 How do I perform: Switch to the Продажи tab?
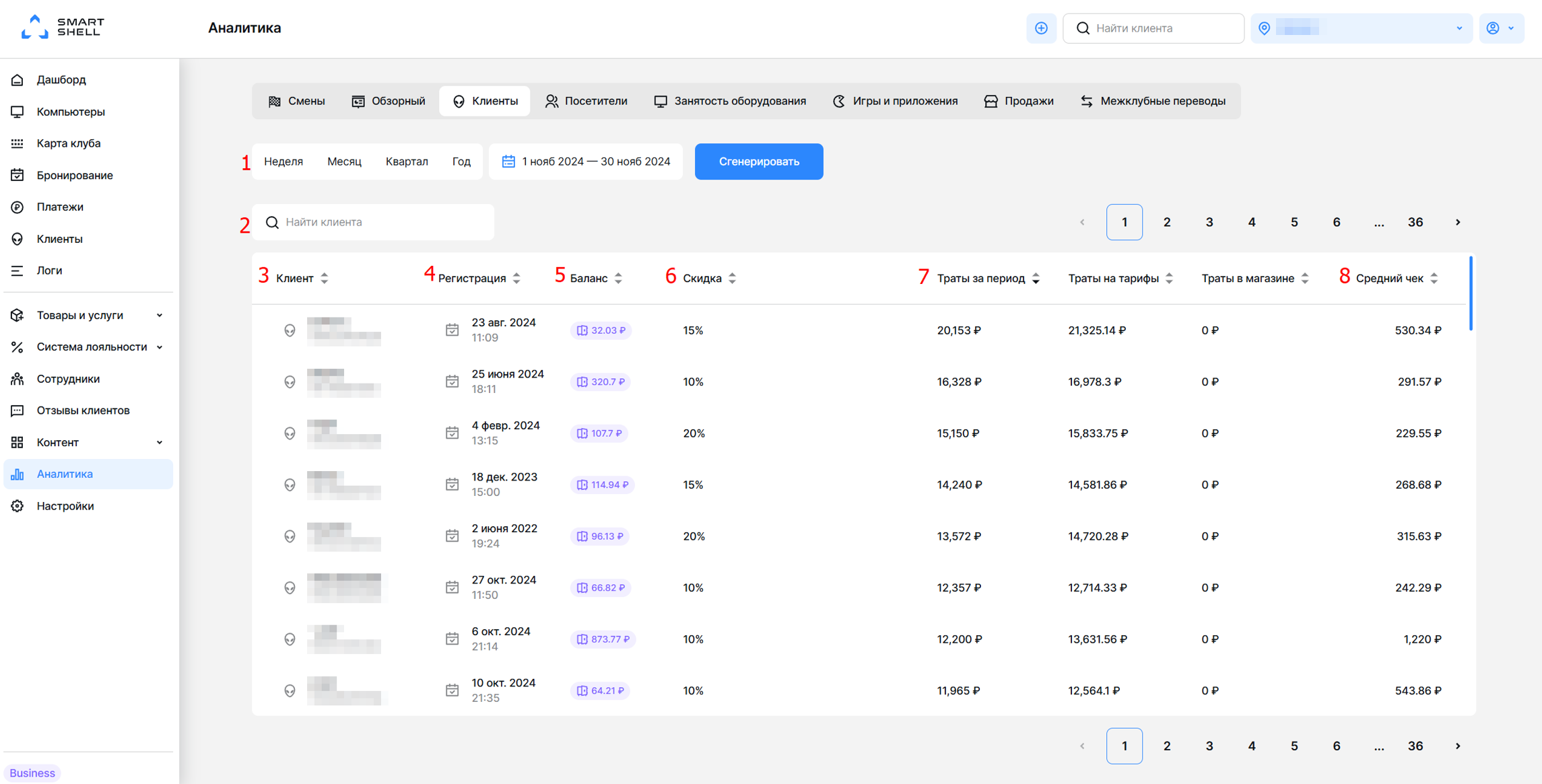(1019, 101)
